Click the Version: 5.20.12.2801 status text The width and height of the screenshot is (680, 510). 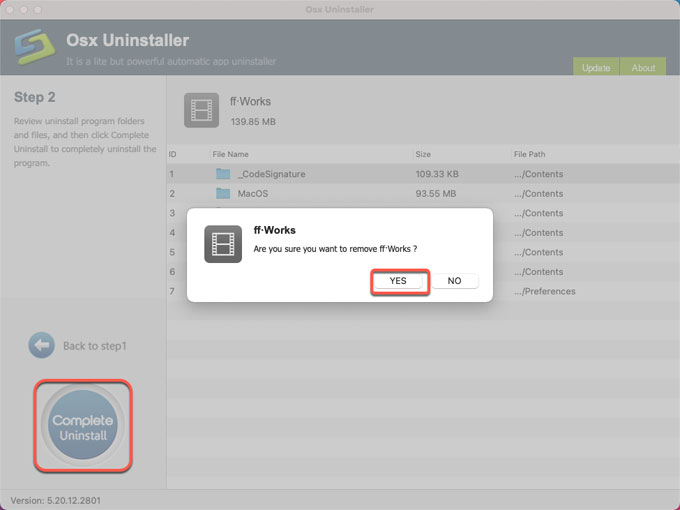click(56, 500)
